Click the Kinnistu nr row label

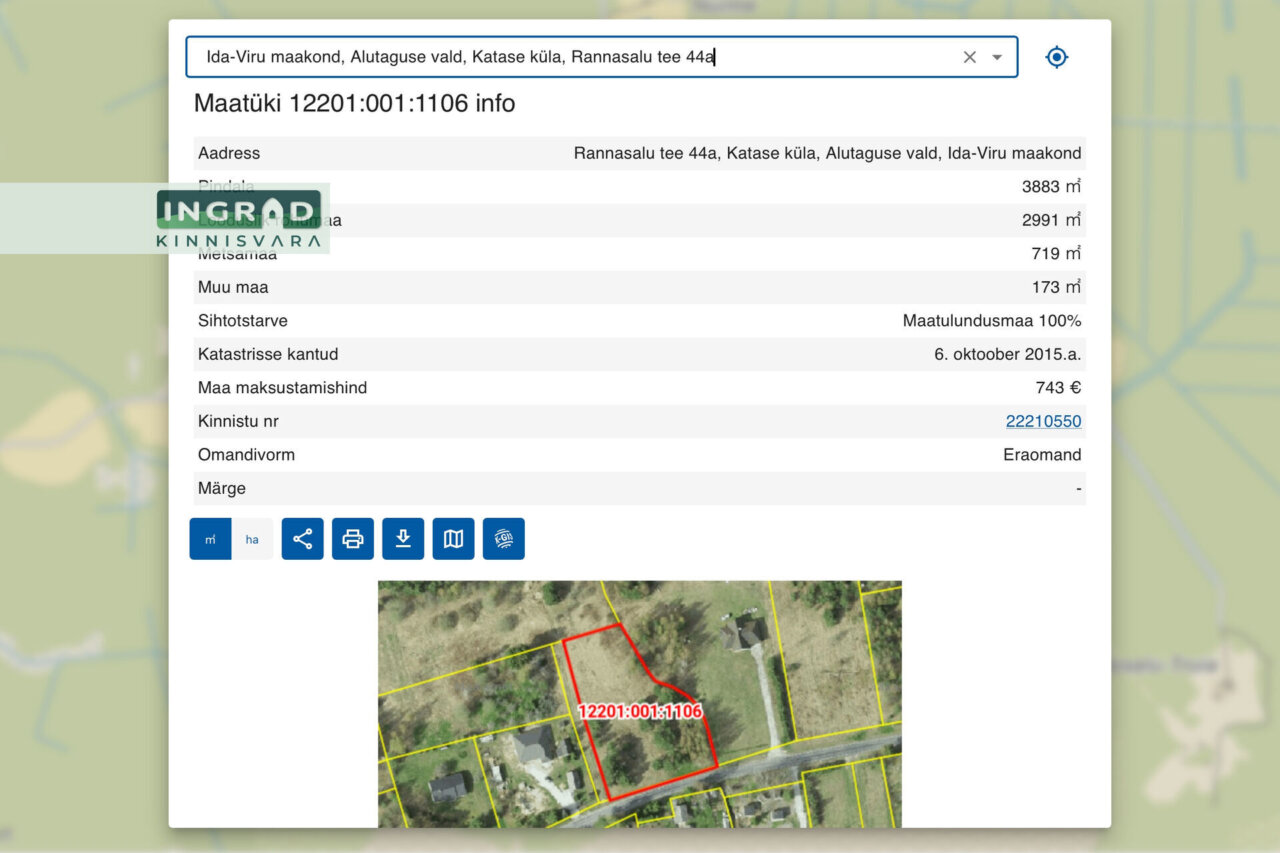click(238, 421)
